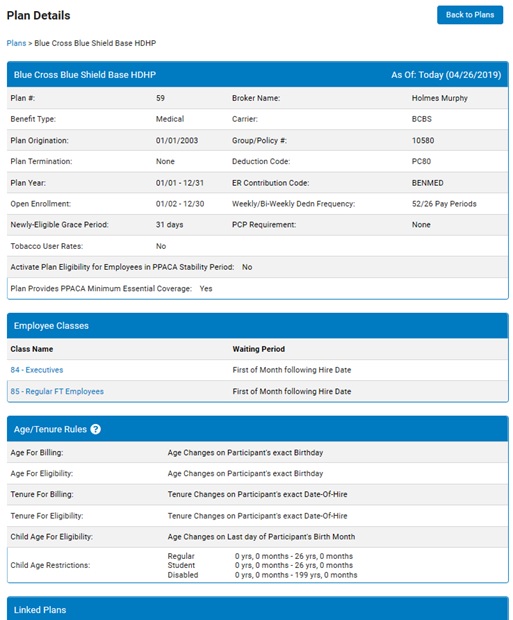
Task: Click the Employee Classes section header
Action: pos(257,326)
